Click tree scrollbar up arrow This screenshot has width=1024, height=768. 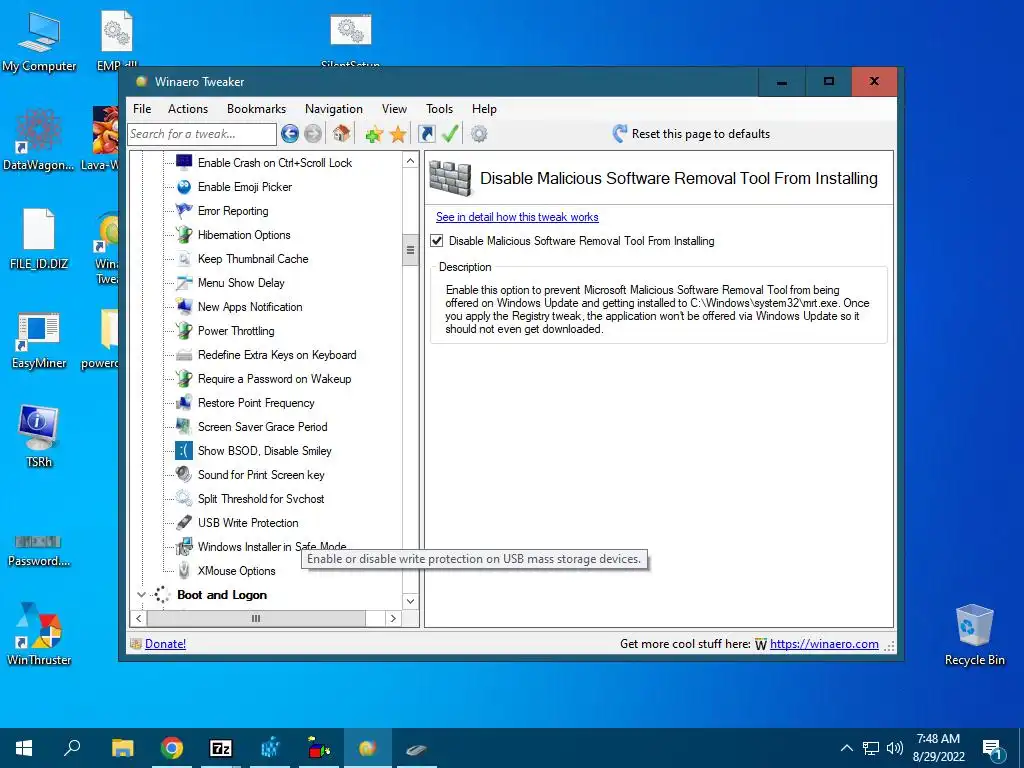(410, 161)
